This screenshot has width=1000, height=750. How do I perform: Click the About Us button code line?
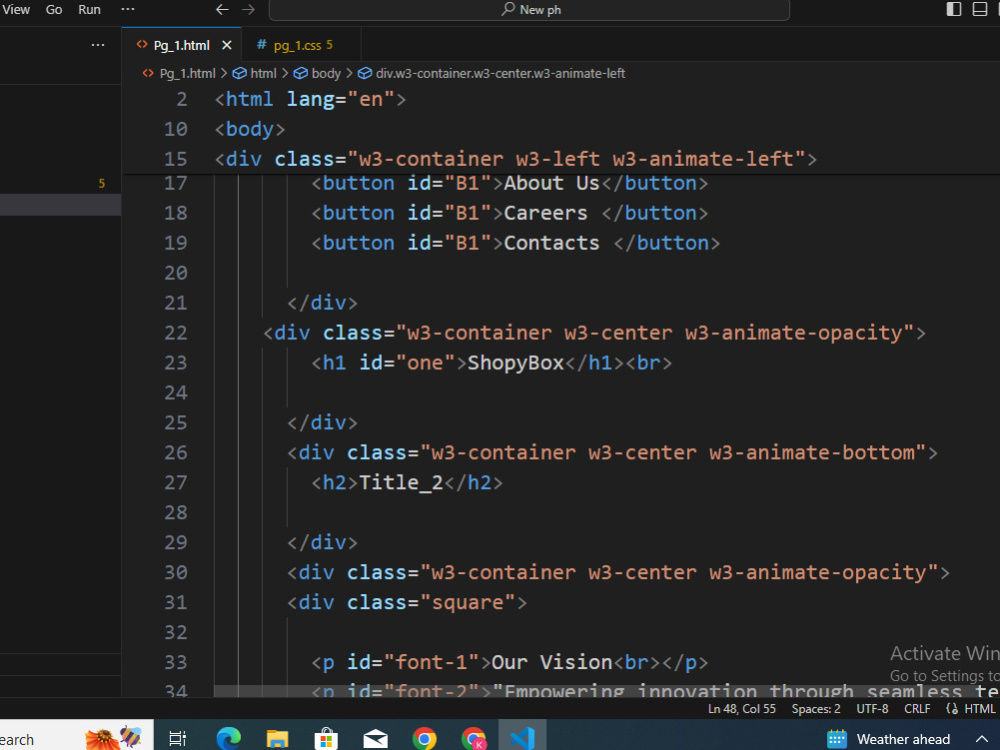coord(510,184)
